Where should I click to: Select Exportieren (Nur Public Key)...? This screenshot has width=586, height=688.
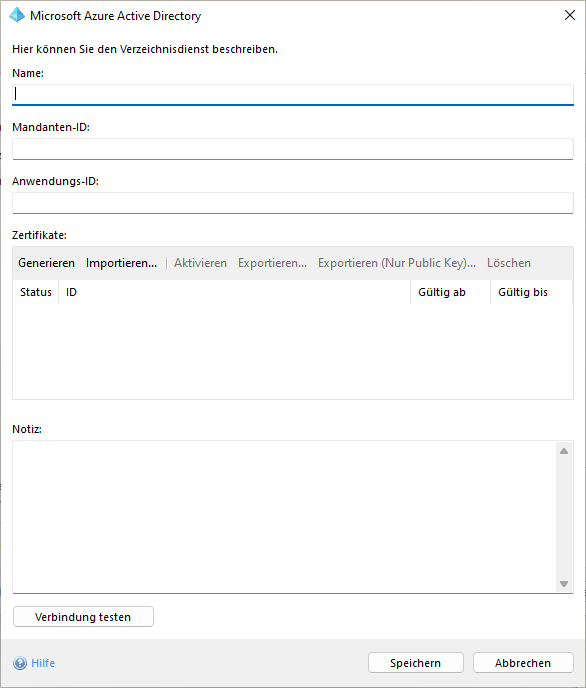[397, 263]
